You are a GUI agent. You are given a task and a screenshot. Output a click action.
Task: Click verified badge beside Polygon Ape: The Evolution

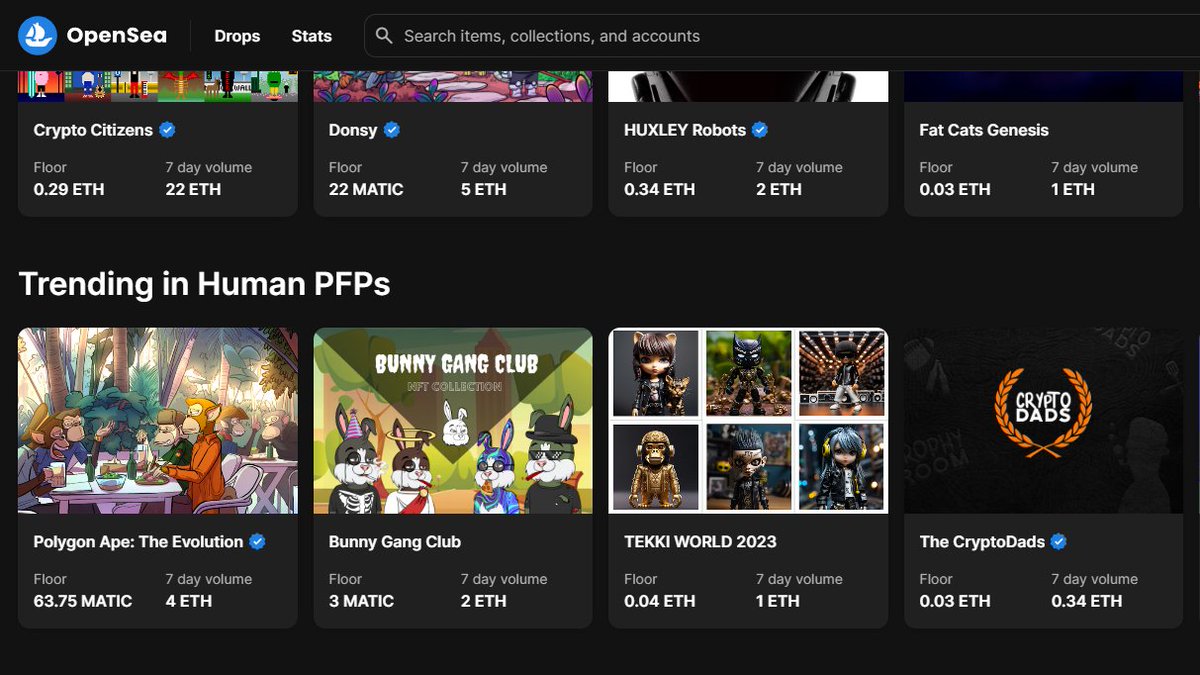[257, 542]
